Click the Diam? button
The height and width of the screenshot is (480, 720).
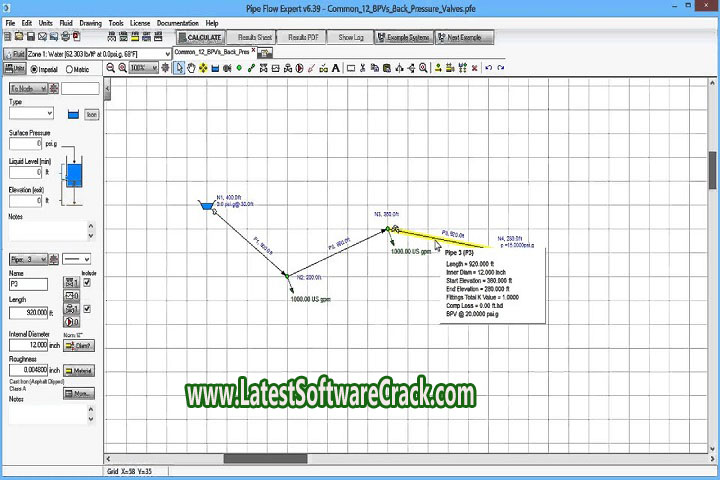click(79, 346)
